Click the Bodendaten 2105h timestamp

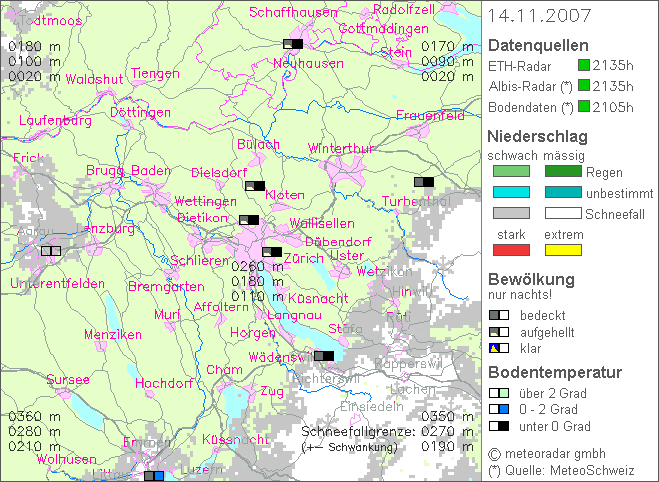(613, 107)
